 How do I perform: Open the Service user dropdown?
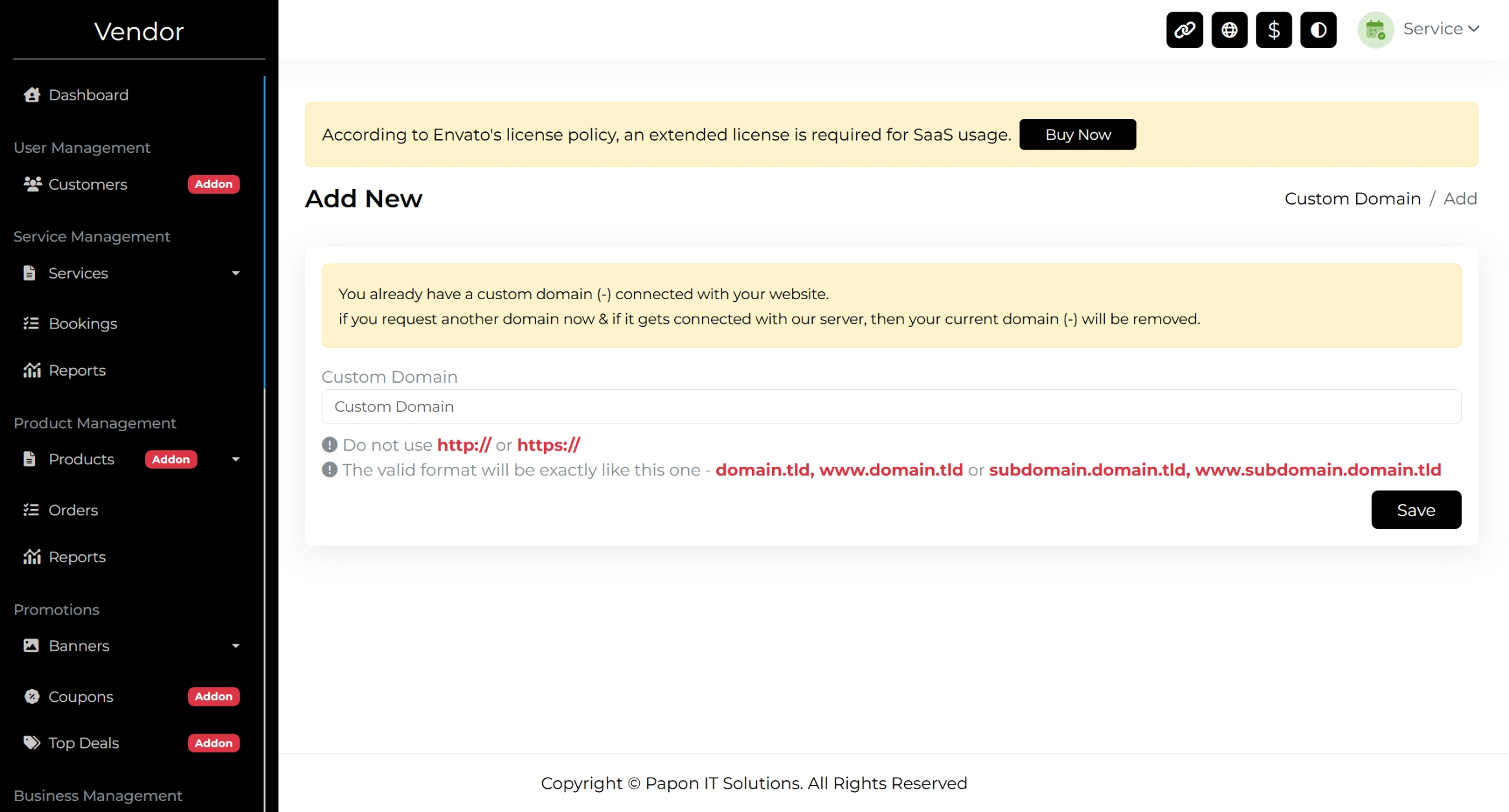pos(1441,29)
